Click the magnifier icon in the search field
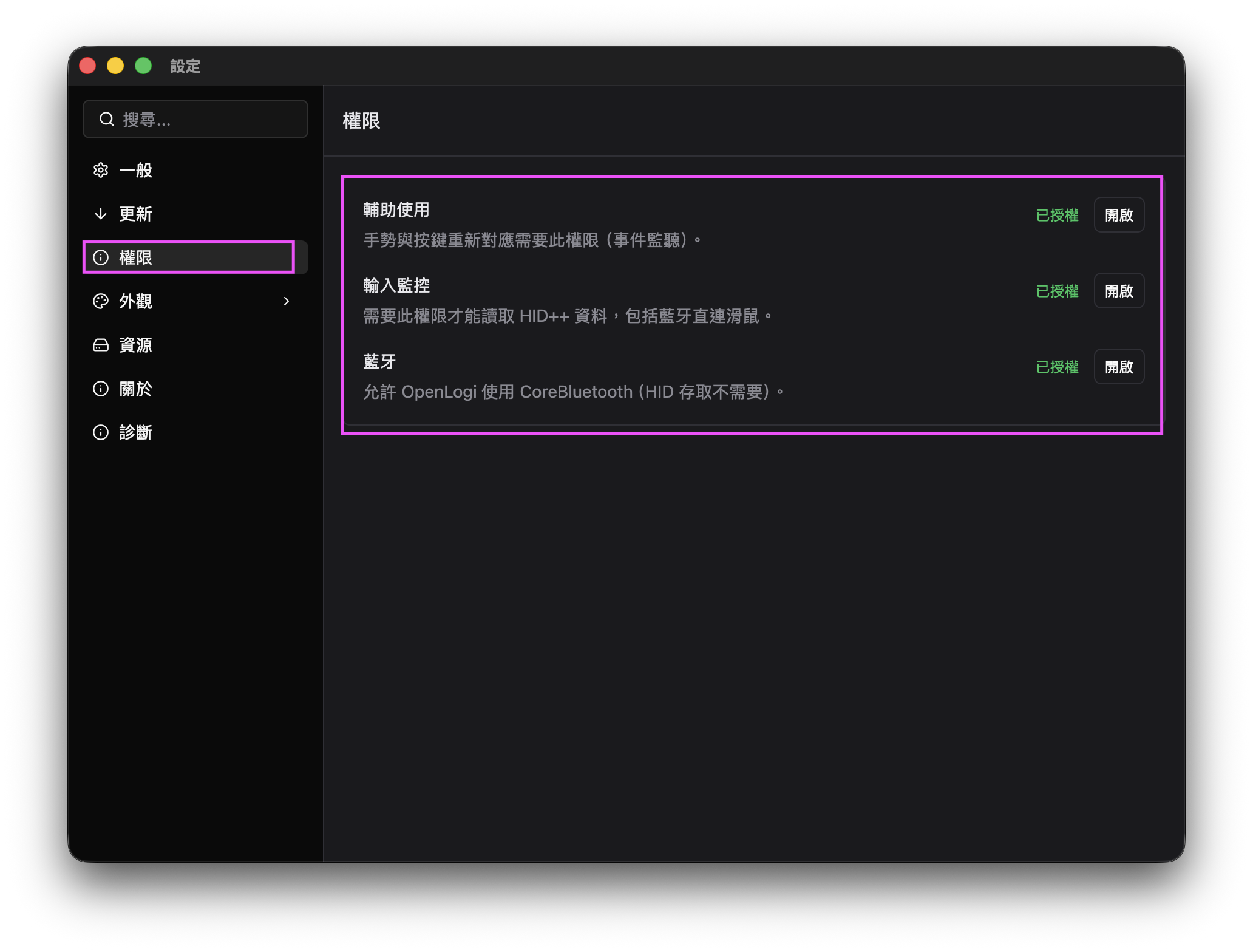Viewport: 1253px width, 952px height. click(107, 119)
